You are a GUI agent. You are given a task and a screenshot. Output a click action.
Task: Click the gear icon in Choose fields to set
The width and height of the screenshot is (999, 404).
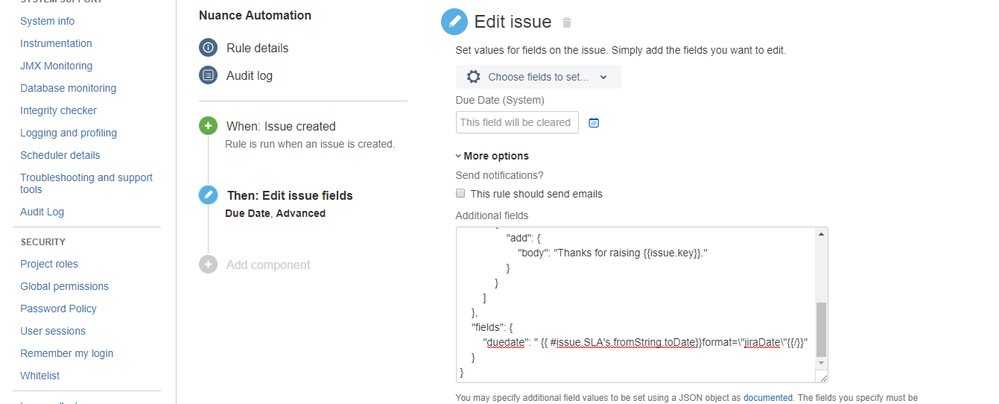pyautogui.click(x=473, y=77)
